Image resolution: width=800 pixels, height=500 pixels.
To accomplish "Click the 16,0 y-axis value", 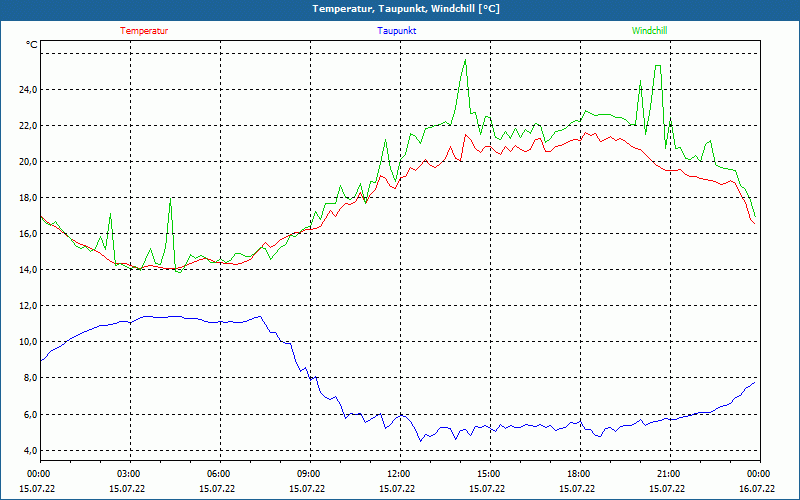I will point(25,234).
